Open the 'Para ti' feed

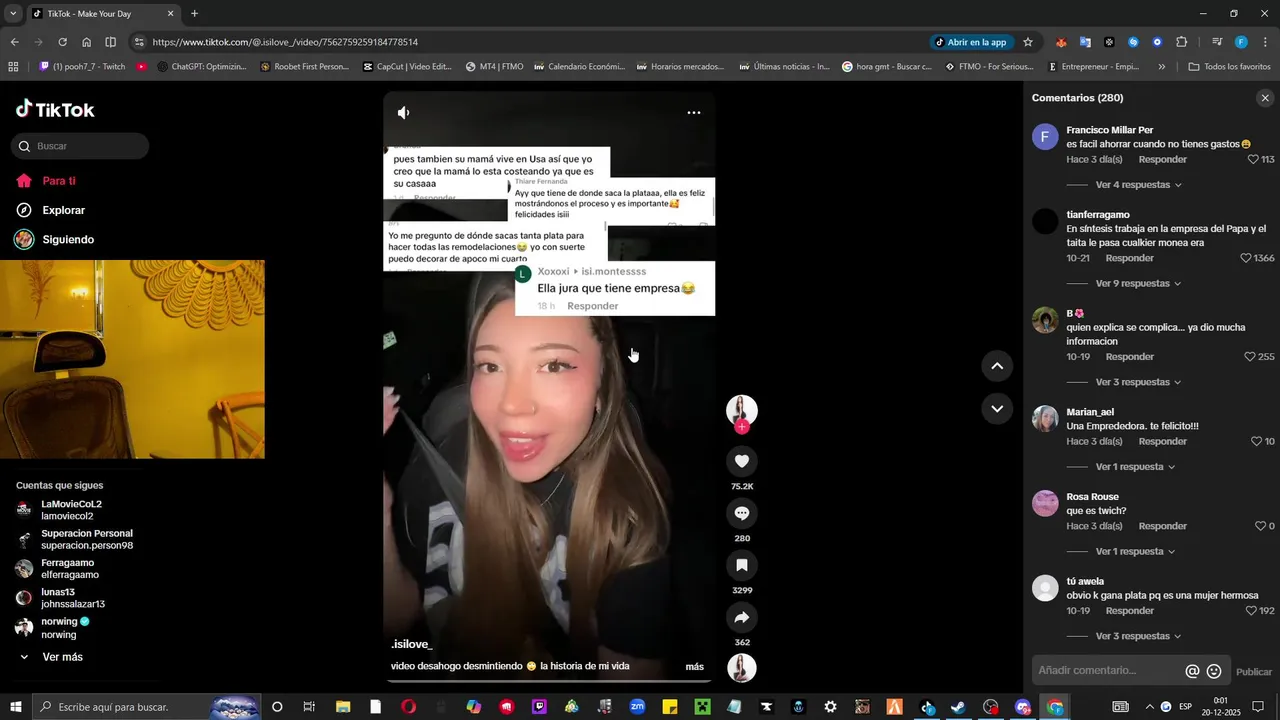pyautogui.click(x=46, y=181)
